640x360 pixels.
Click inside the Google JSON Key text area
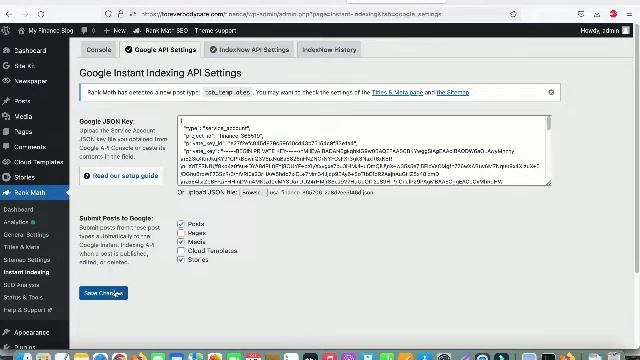coord(362,151)
